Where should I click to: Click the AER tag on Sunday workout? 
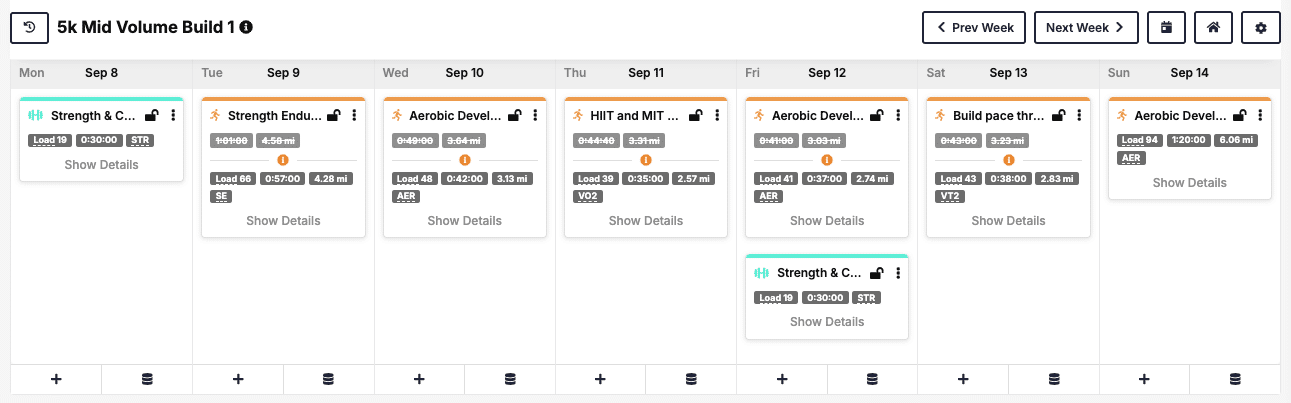[1131, 158]
